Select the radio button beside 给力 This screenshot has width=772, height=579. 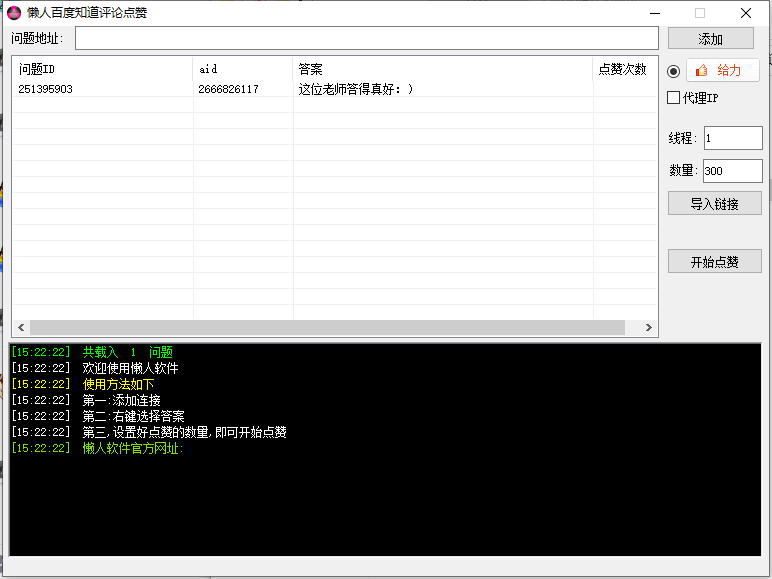674,71
